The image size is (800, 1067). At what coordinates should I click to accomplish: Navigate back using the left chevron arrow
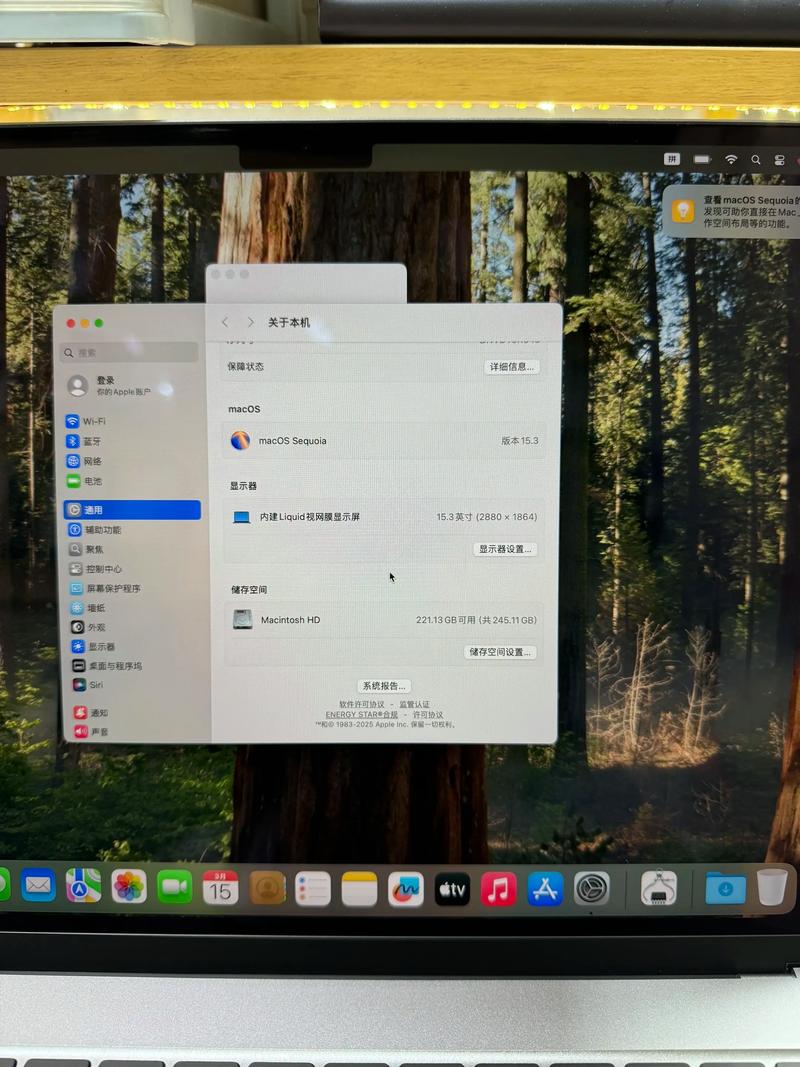pyautogui.click(x=225, y=322)
